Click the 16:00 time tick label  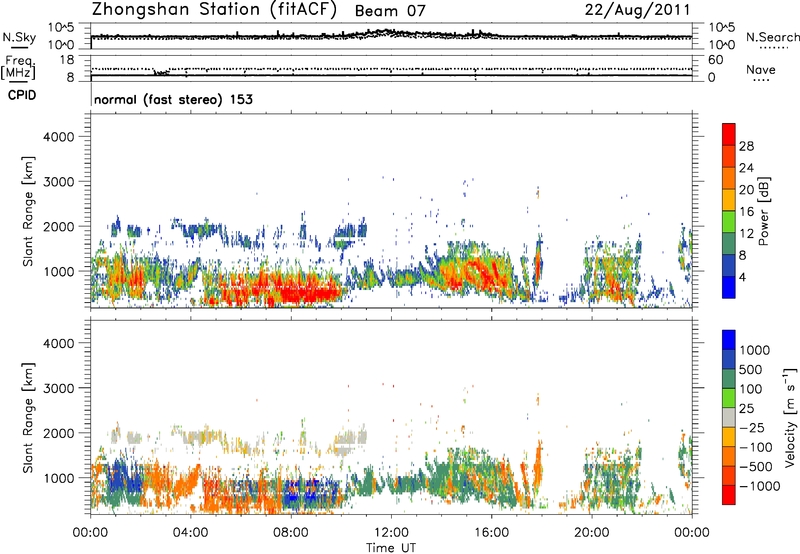491,533
